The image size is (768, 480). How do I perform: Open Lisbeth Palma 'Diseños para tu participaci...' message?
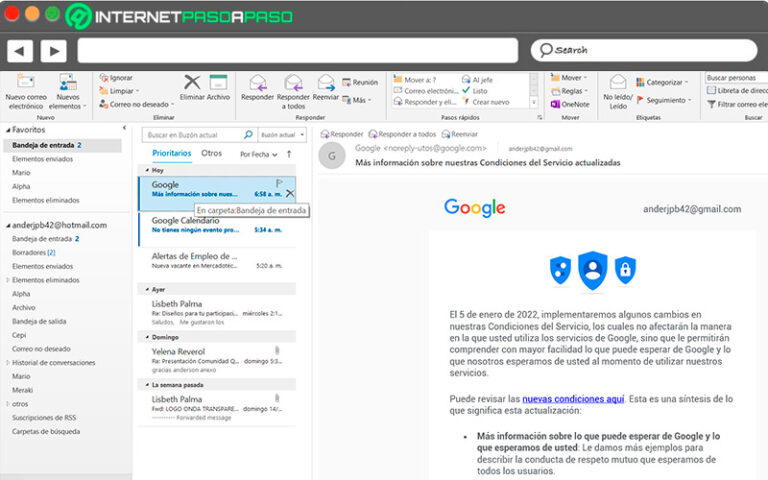point(217,312)
